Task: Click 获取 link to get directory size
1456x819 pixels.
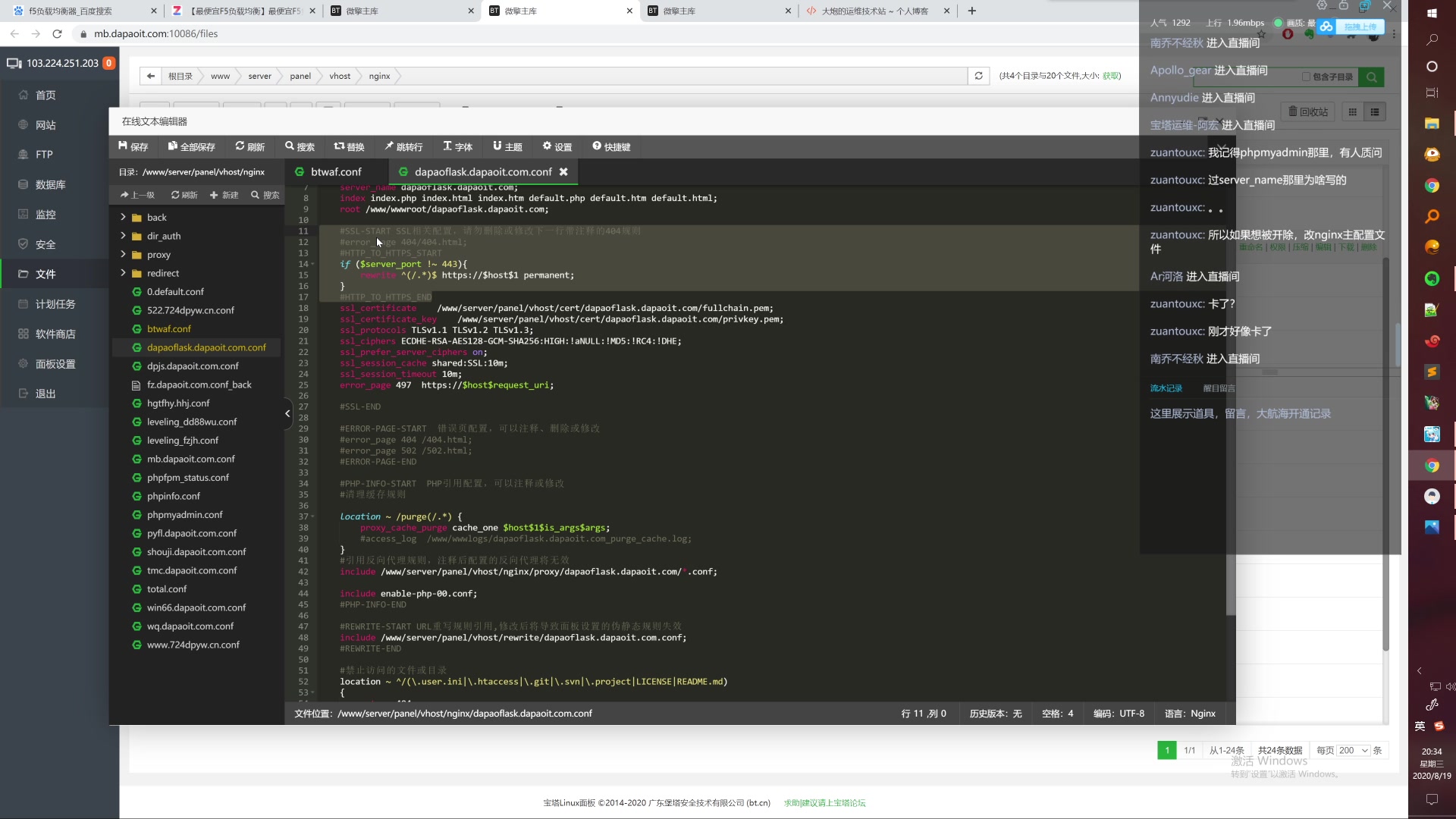Action: click(x=1111, y=76)
